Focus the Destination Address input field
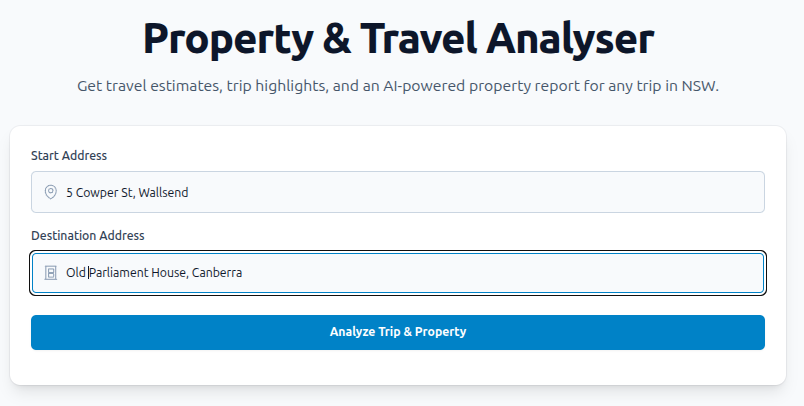 coord(500,272)
